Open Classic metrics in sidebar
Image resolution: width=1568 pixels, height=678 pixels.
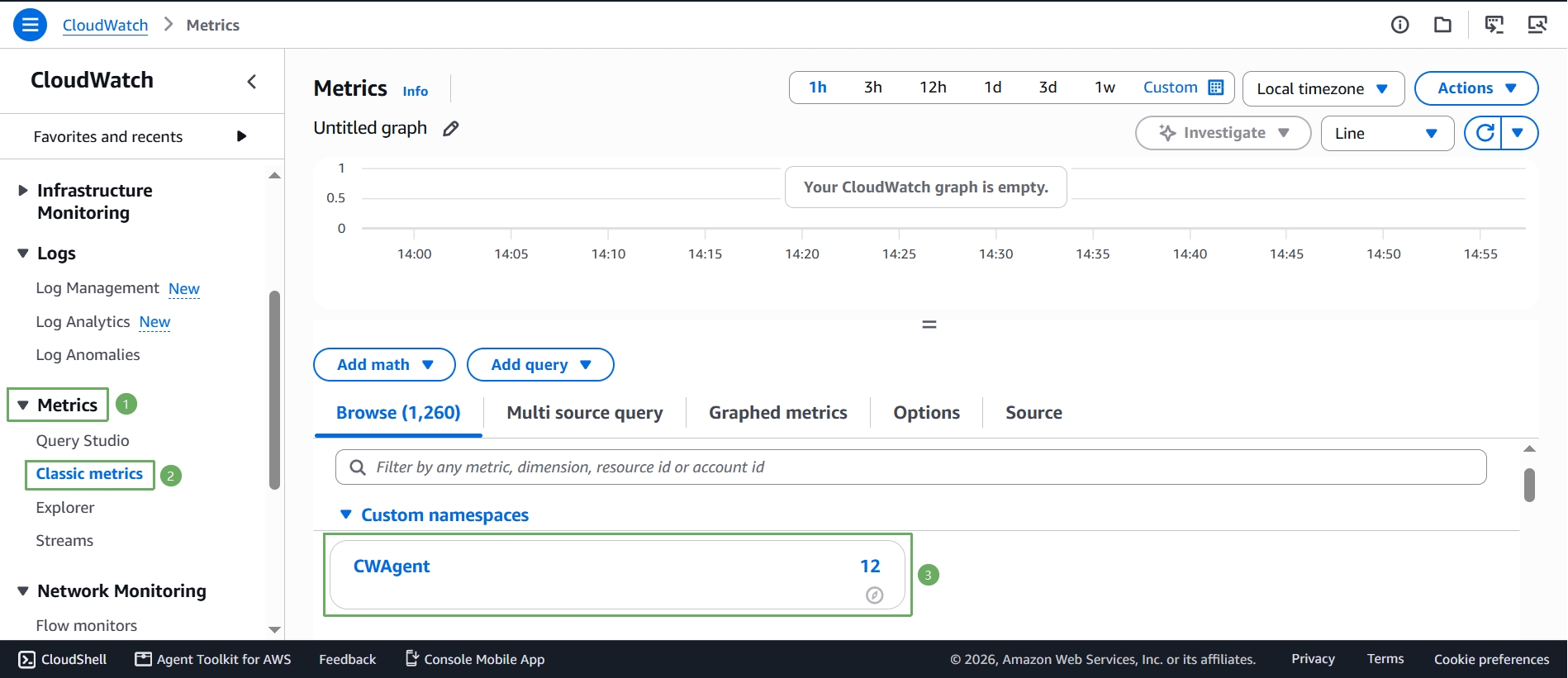(89, 474)
